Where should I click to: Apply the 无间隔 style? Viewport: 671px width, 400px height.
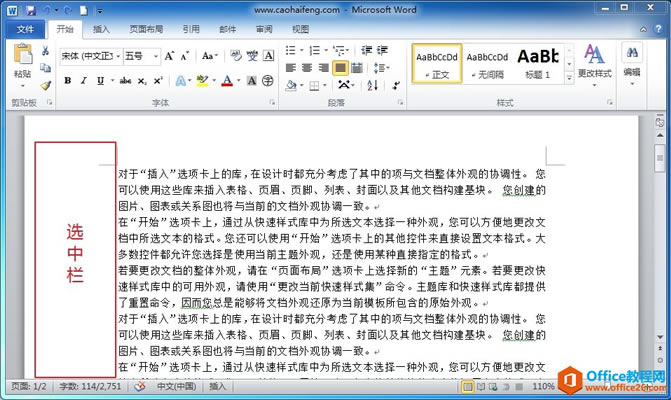point(487,63)
